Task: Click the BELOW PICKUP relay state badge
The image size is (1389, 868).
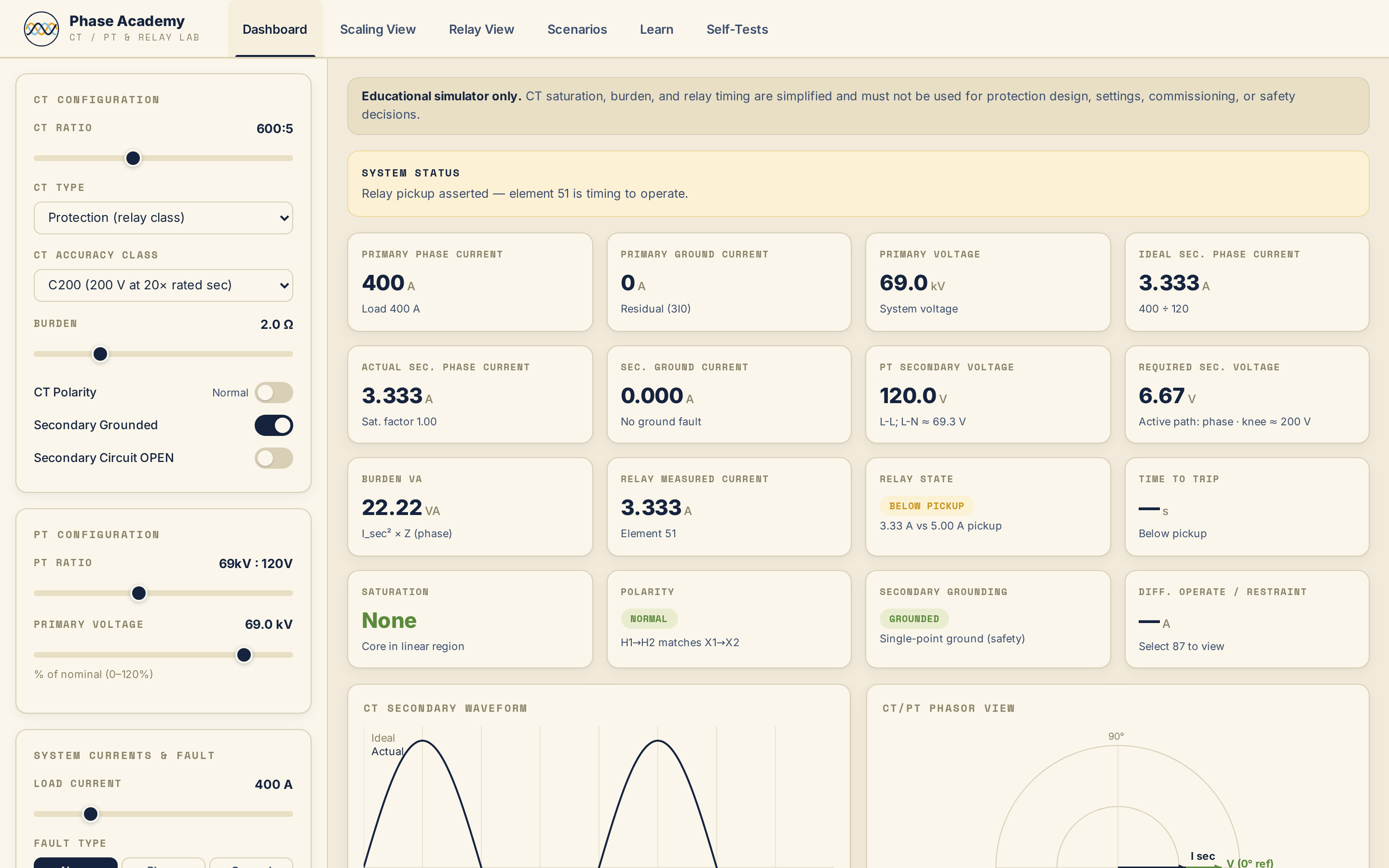Action: 926,506
